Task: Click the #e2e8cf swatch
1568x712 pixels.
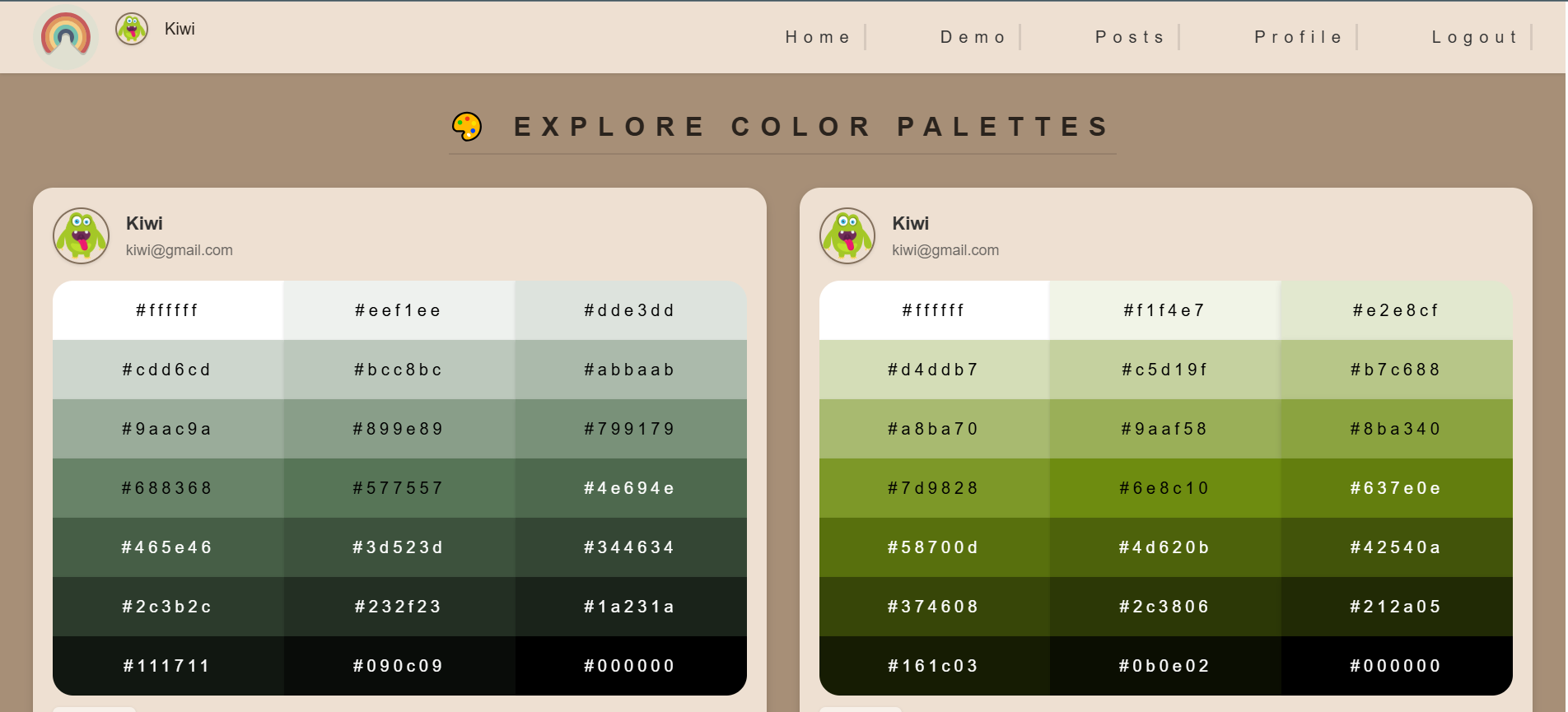Action: click(x=1397, y=310)
